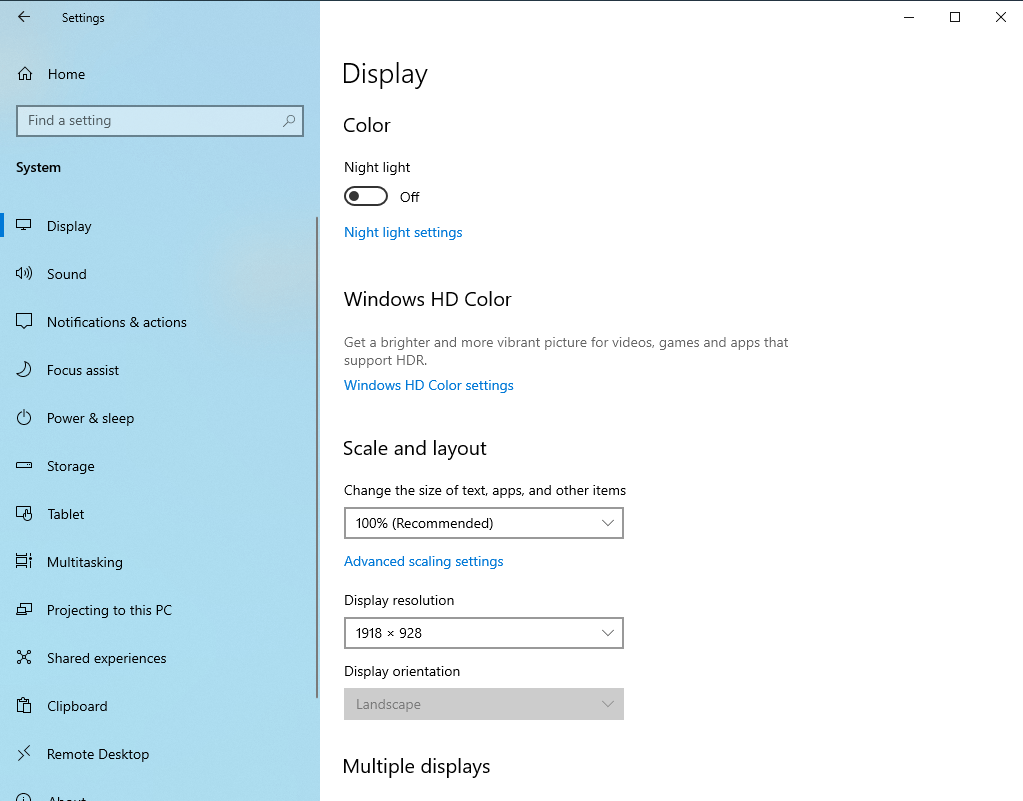The width and height of the screenshot is (1023, 801).
Task: Click Advanced scaling settings link
Action: point(423,561)
